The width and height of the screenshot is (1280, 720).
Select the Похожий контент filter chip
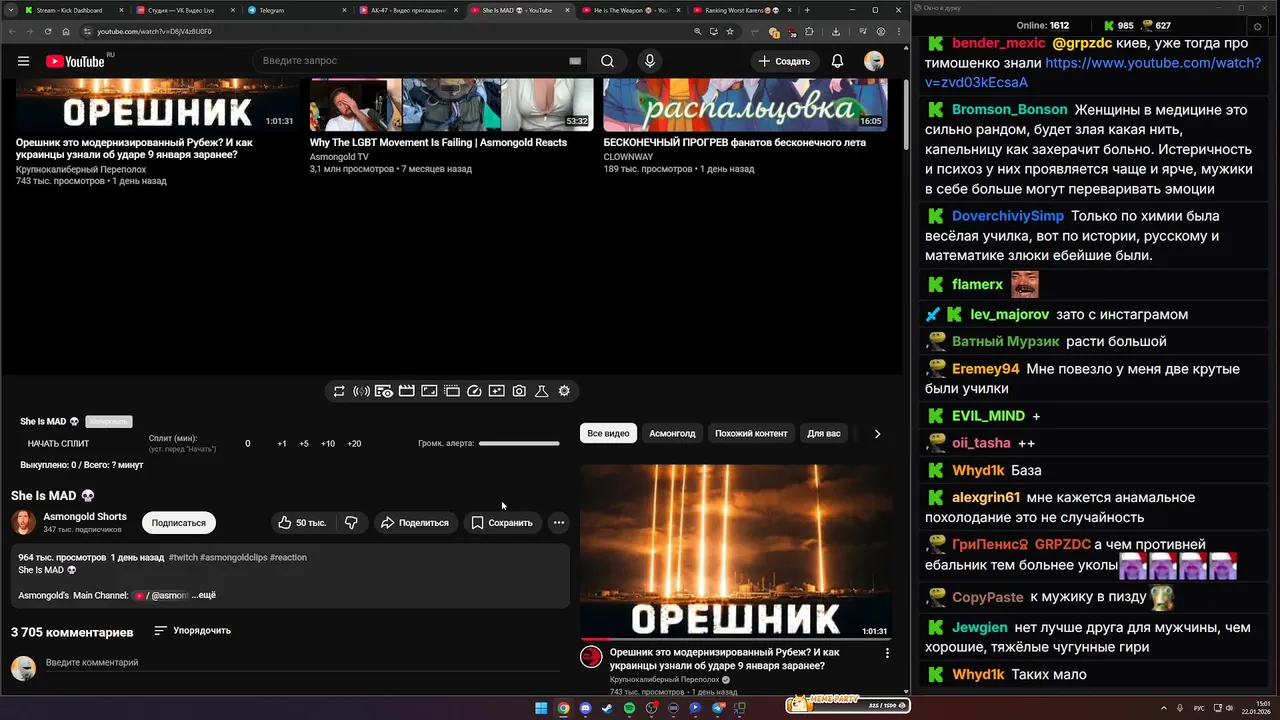[751, 433]
